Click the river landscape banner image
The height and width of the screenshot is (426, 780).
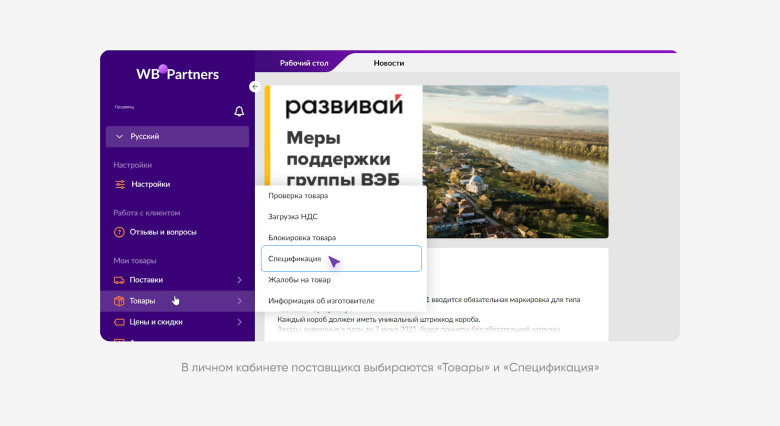click(515, 161)
